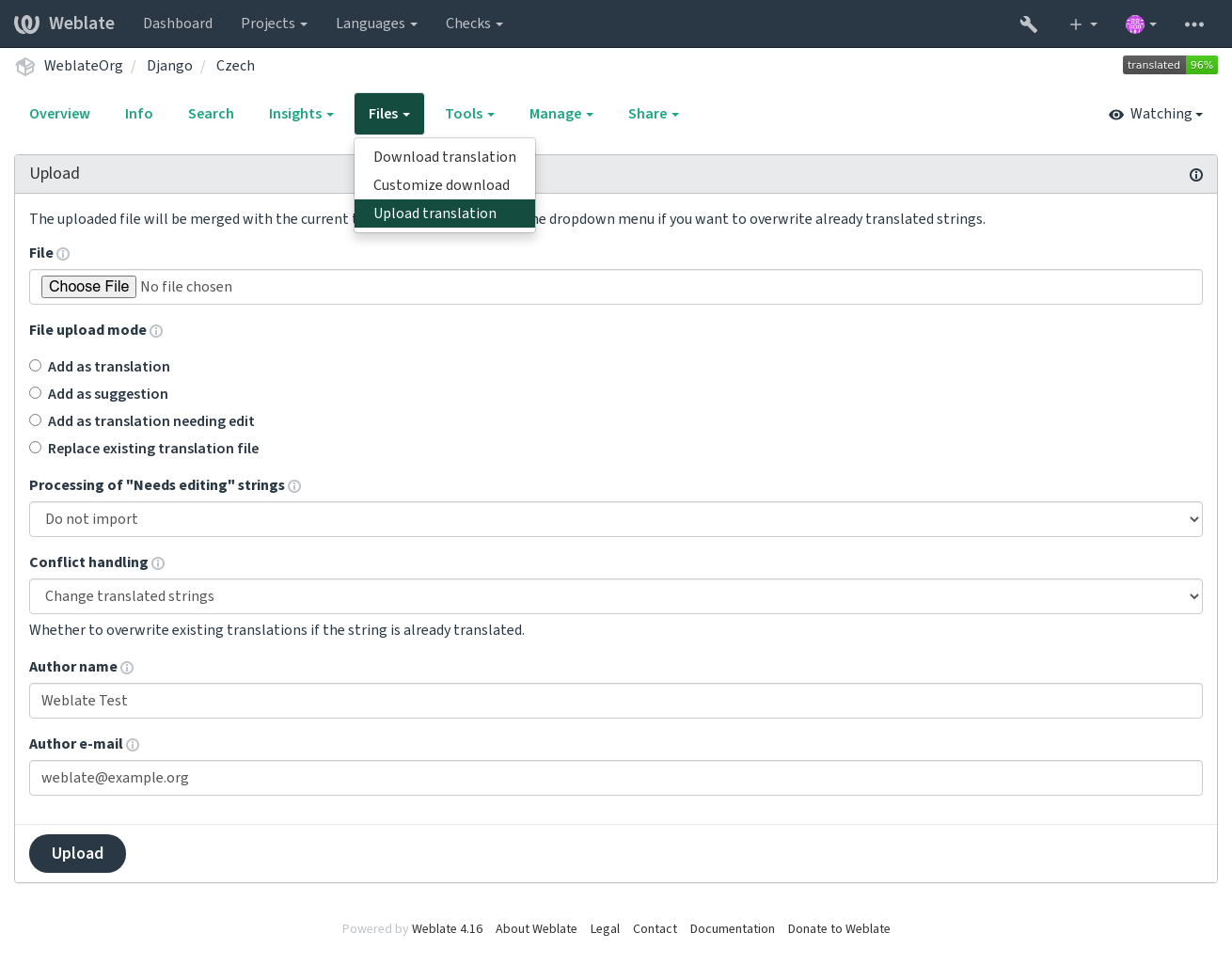
Task: Collapse the Files dropdown menu
Action: [389, 114]
